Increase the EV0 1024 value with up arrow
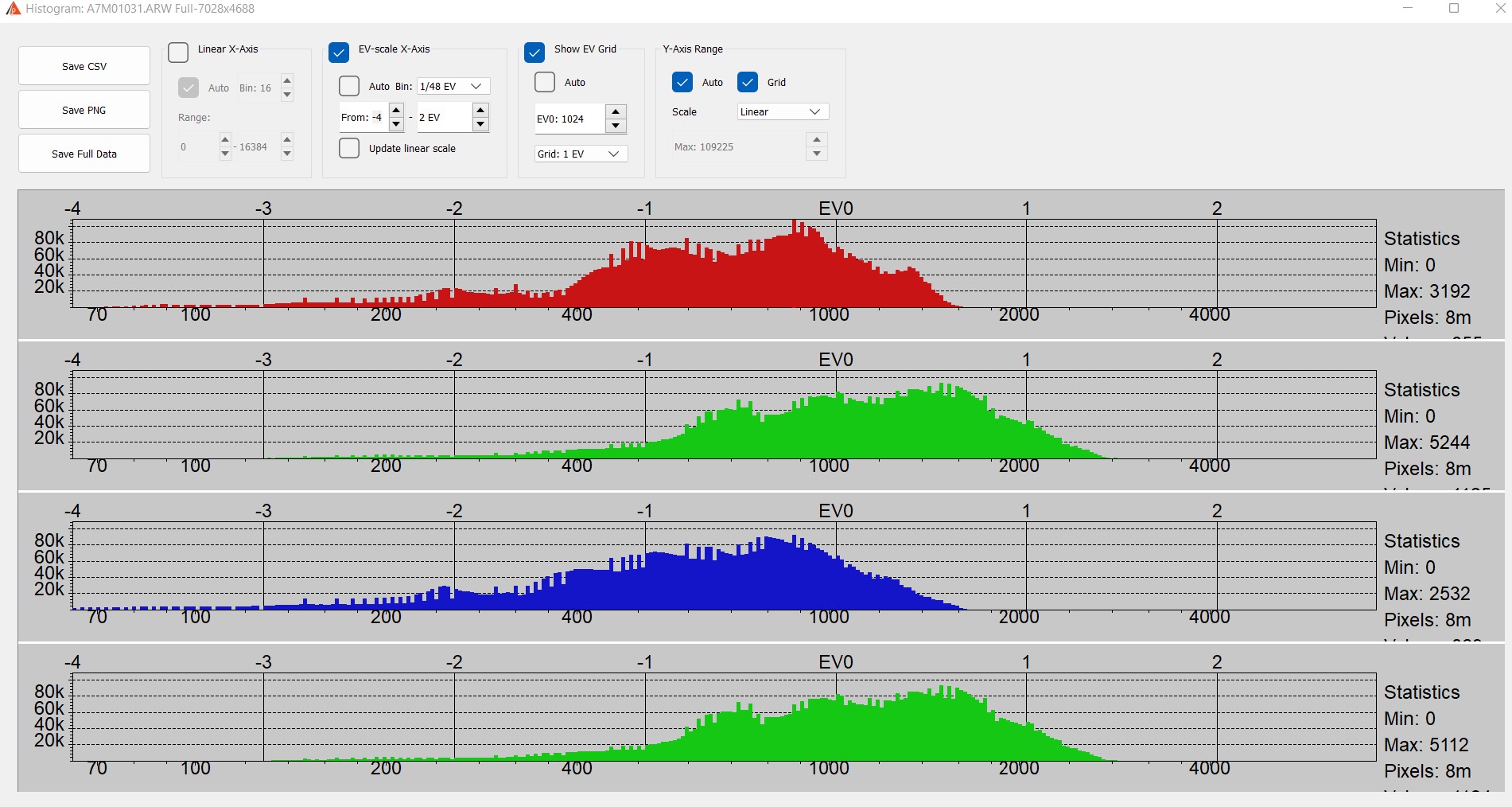The image size is (1512, 807). pyautogui.click(x=616, y=111)
